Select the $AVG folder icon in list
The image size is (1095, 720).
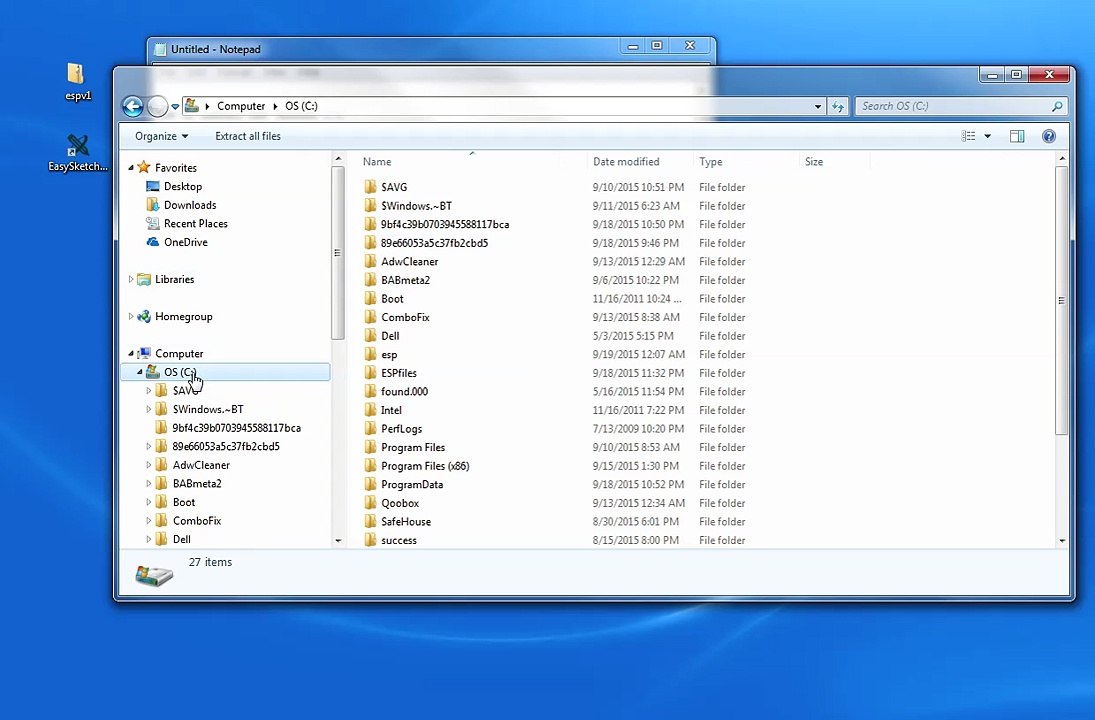pos(370,186)
